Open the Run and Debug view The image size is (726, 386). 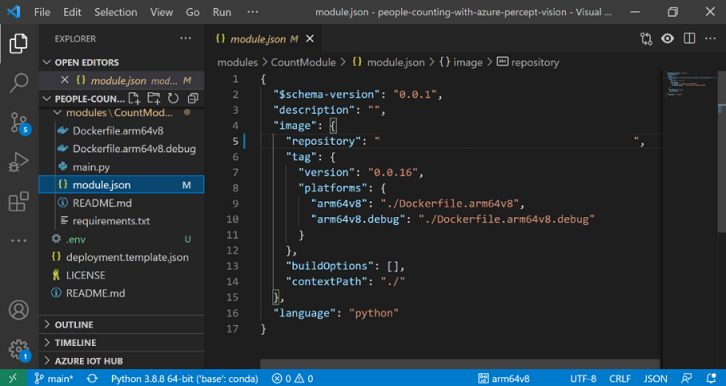pos(19,162)
